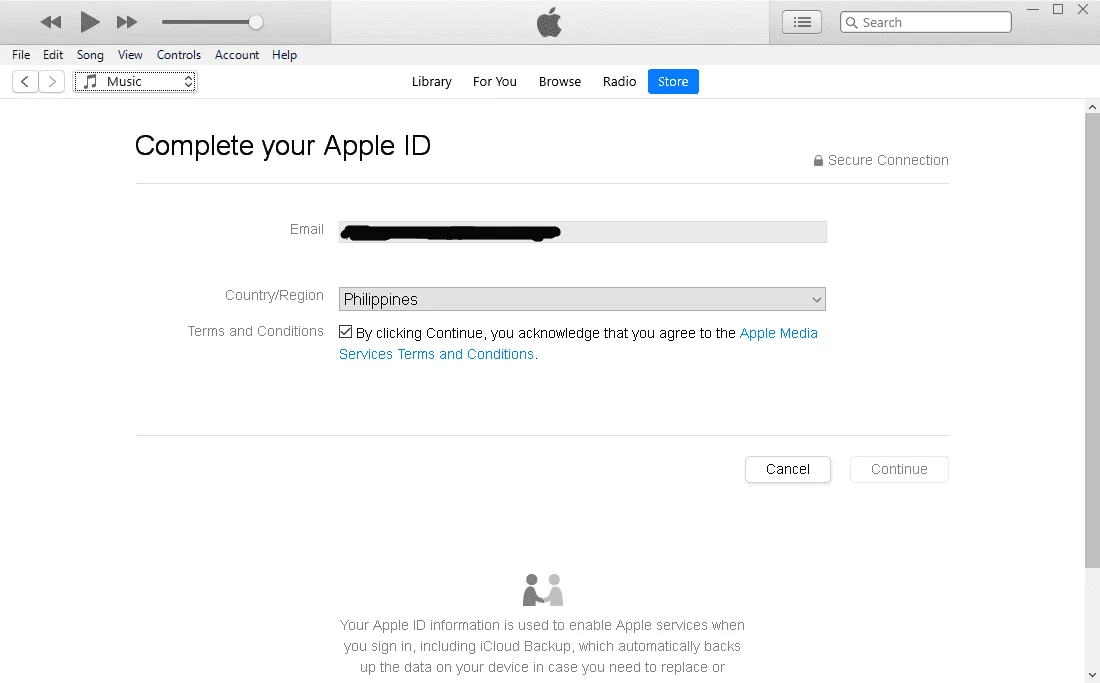Open the Account menu
Image resolution: width=1100 pixels, height=683 pixels.
[236, 55]
